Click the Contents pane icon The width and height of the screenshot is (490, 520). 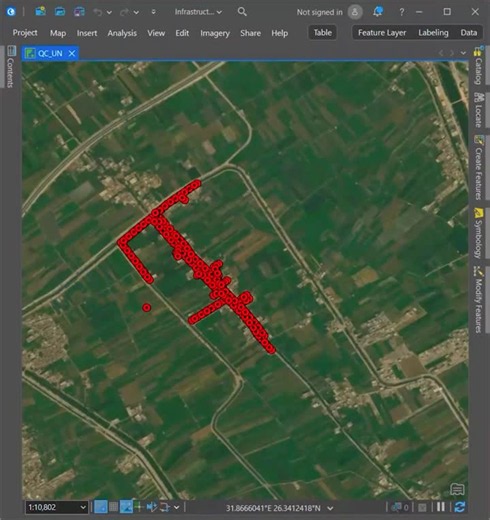[11, 51]
